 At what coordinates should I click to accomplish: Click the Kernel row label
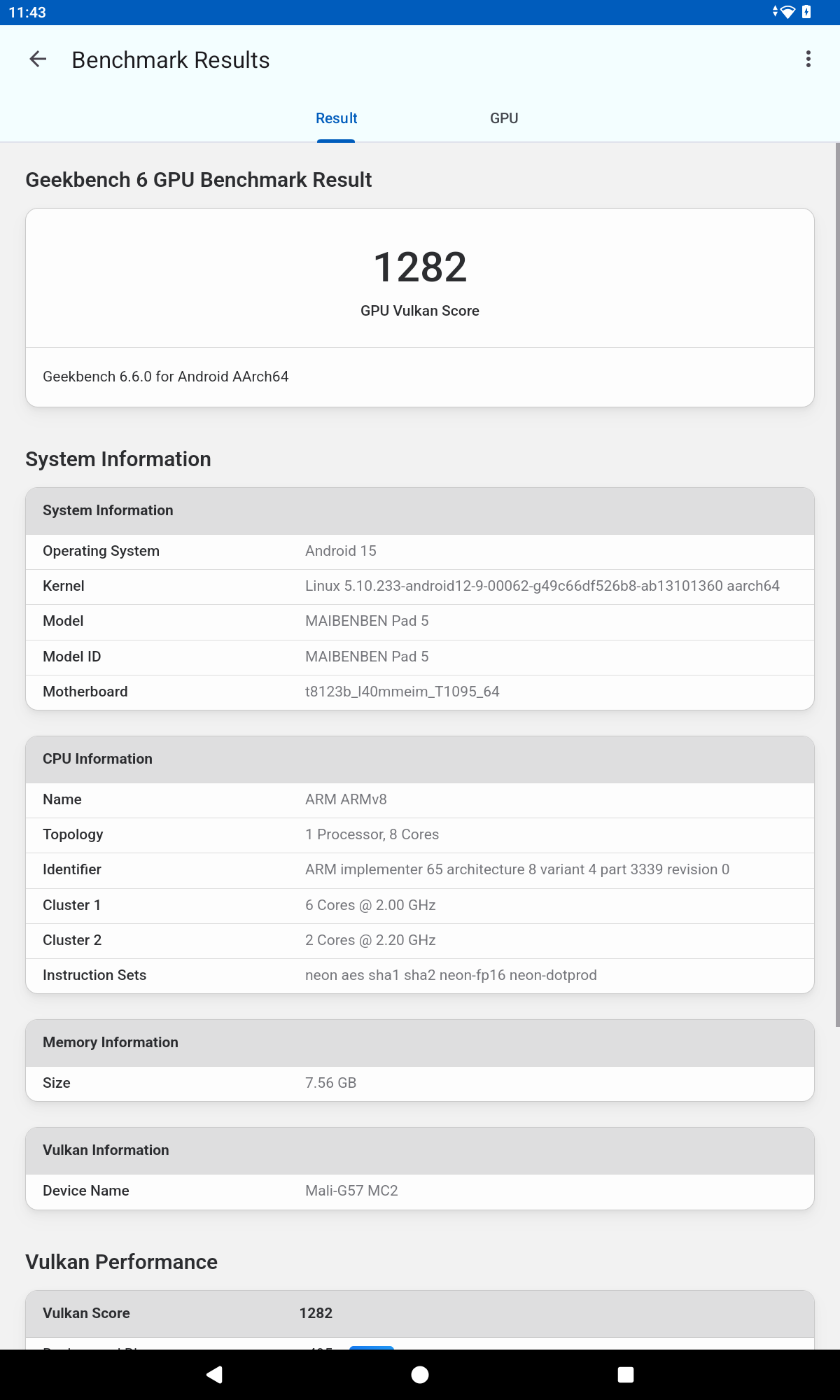point(64,586)
